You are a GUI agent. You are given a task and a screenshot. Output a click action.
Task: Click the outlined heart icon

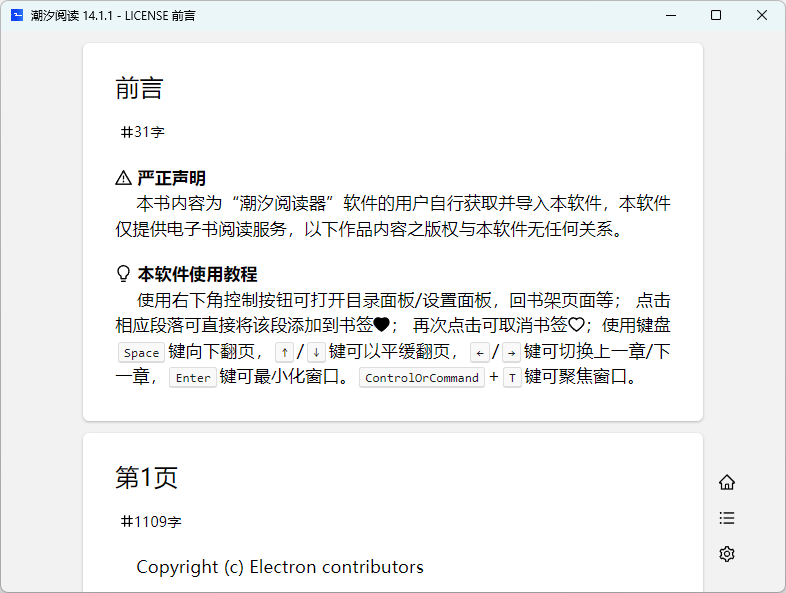(x=576, y=324)
